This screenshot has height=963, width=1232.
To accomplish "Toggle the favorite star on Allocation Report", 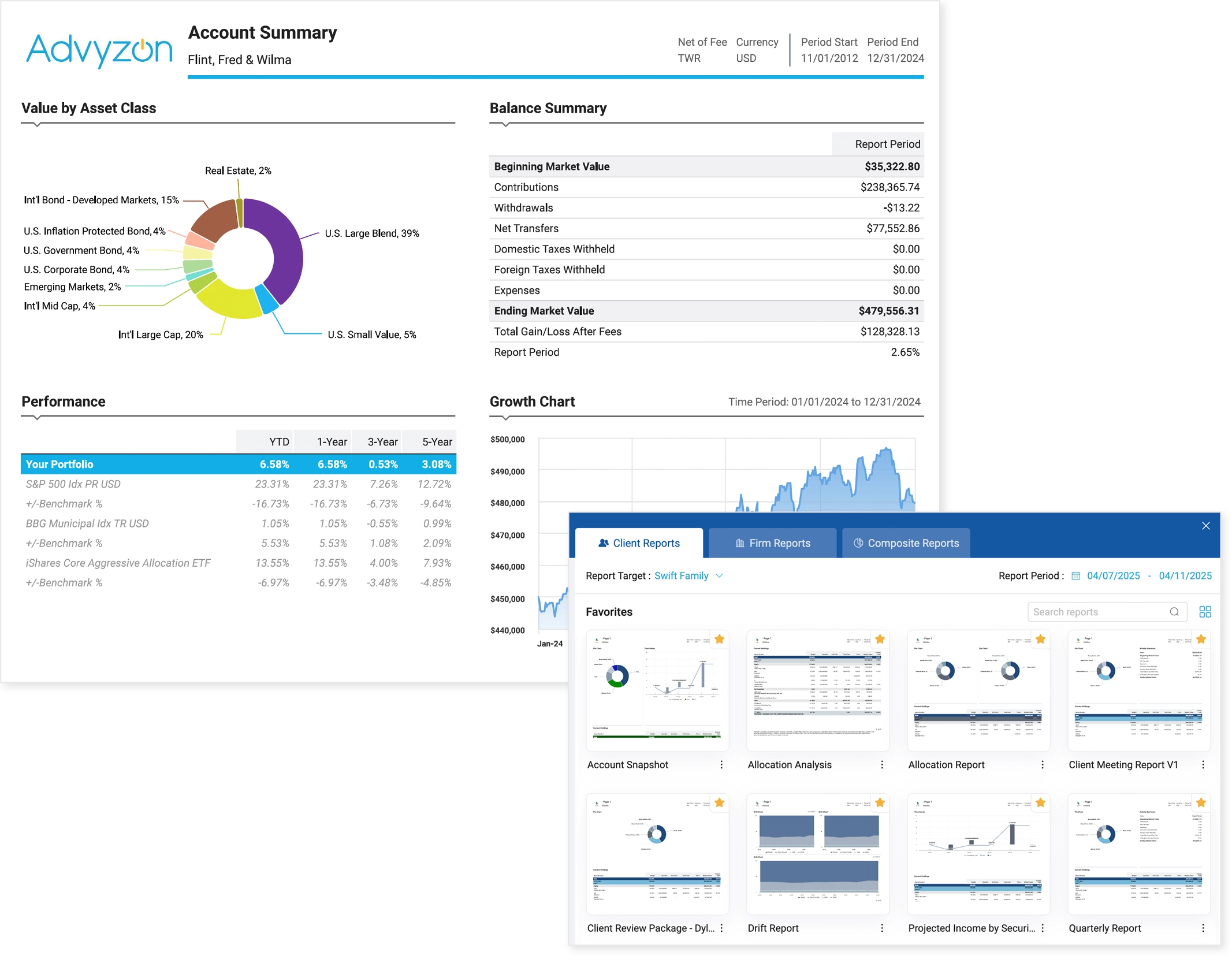I will pyautogui.click(x=1040, y=639).
